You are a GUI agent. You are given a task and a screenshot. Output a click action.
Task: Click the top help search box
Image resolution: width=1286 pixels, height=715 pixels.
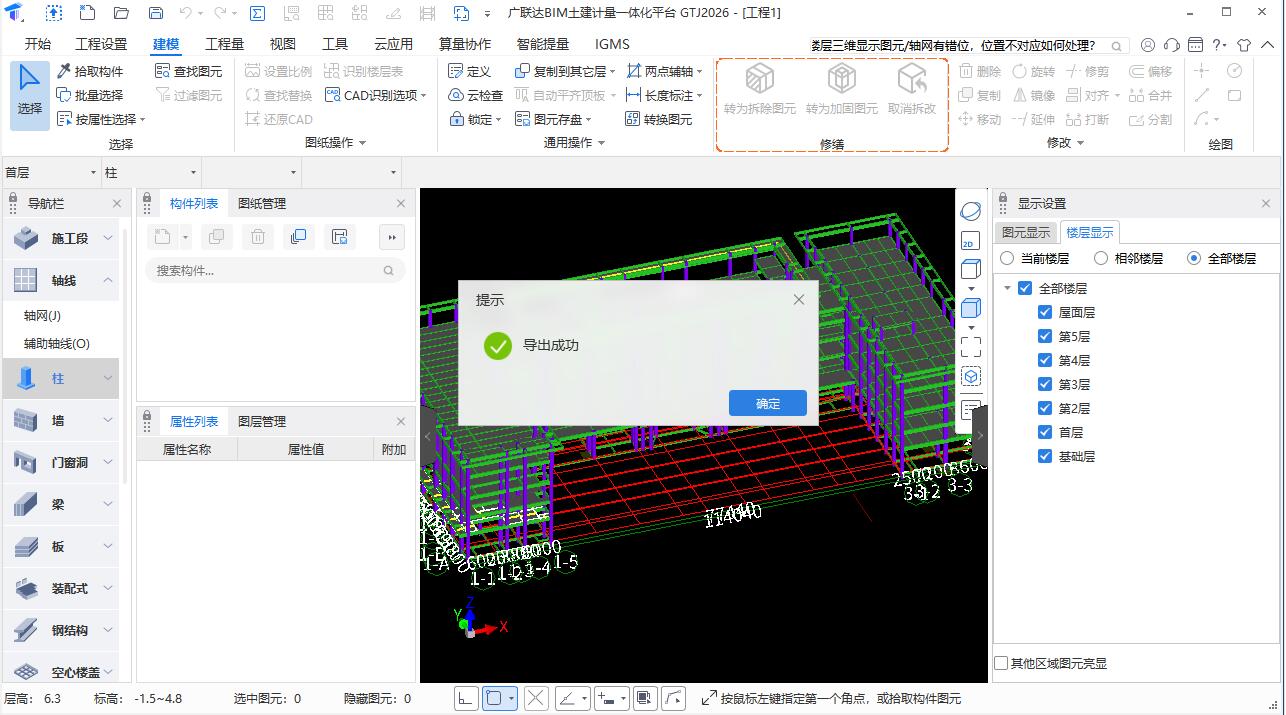[968, 45]
